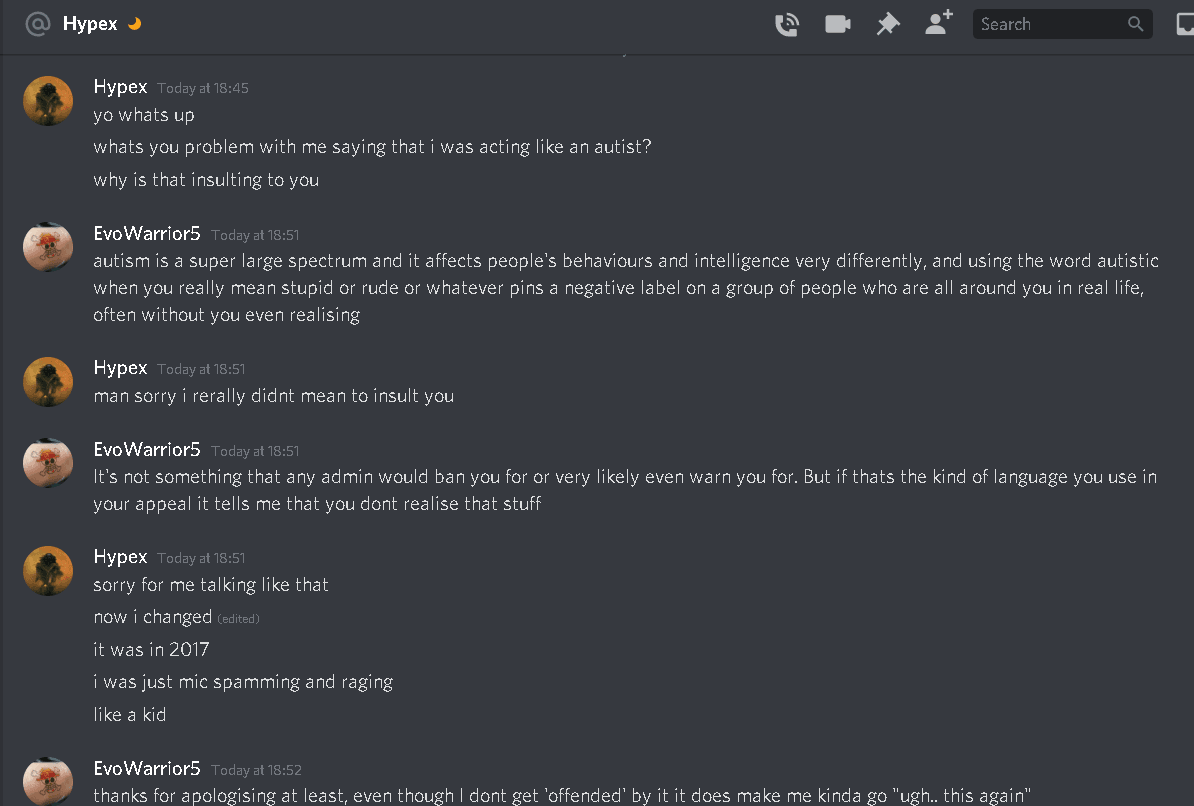The width and height of the screenshot is (1194, 806).
Task: Click the magnifier icon in search box
Action: click(x=1135, y=24)
